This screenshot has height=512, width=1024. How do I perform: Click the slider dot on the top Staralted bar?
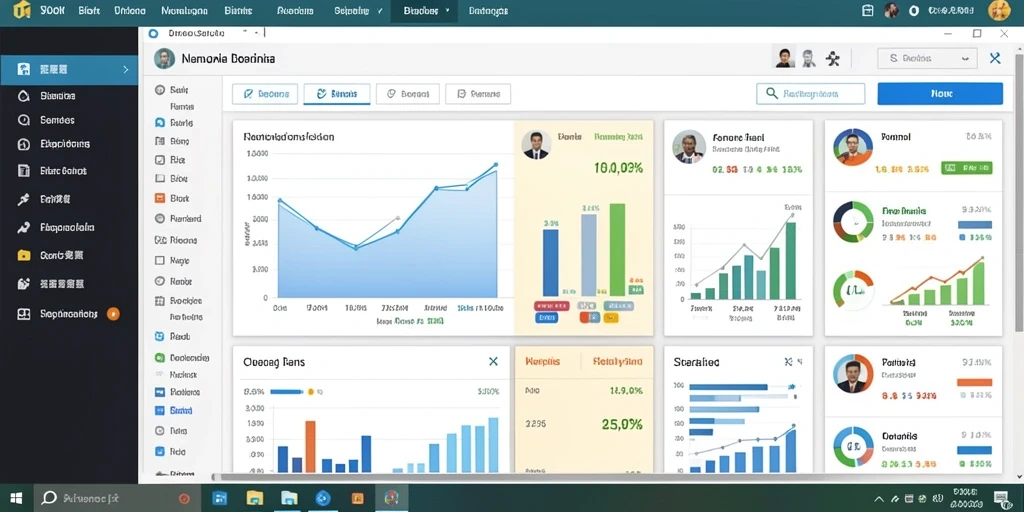click(x=793, y=387)
